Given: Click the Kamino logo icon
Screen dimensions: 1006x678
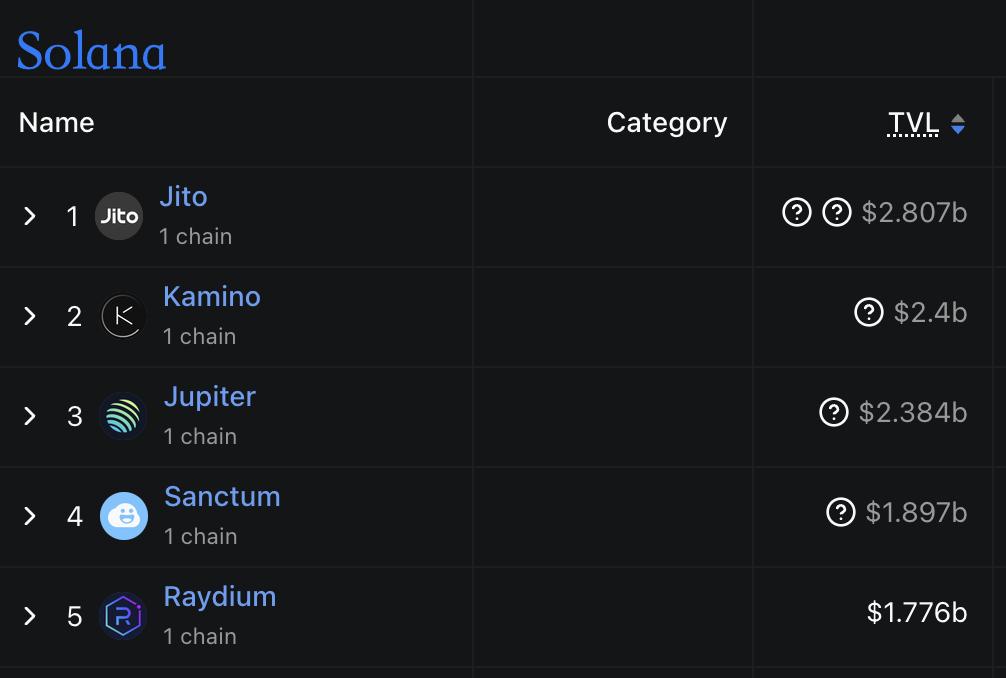Looking at the screenshot, I should pyautogui.click(x=123, y=316).
